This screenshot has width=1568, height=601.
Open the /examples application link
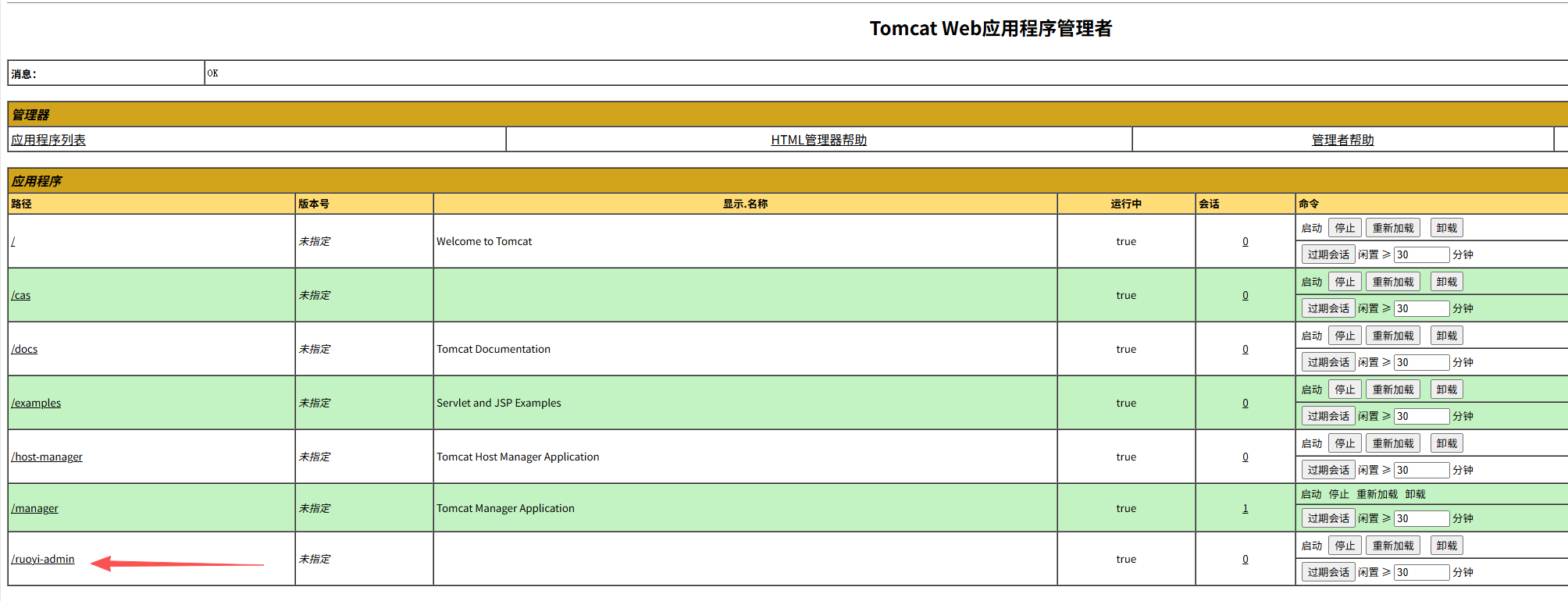point(36,403)
